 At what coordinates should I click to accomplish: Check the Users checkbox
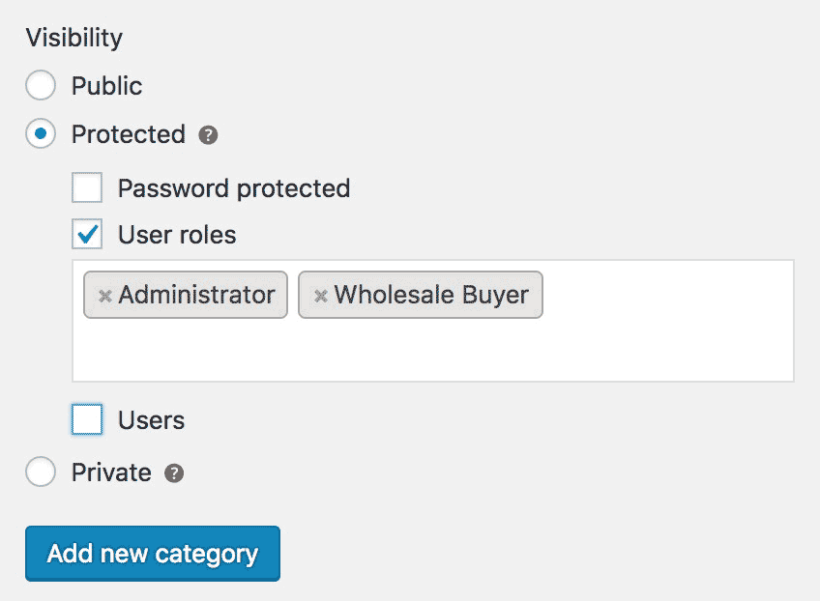87,420
